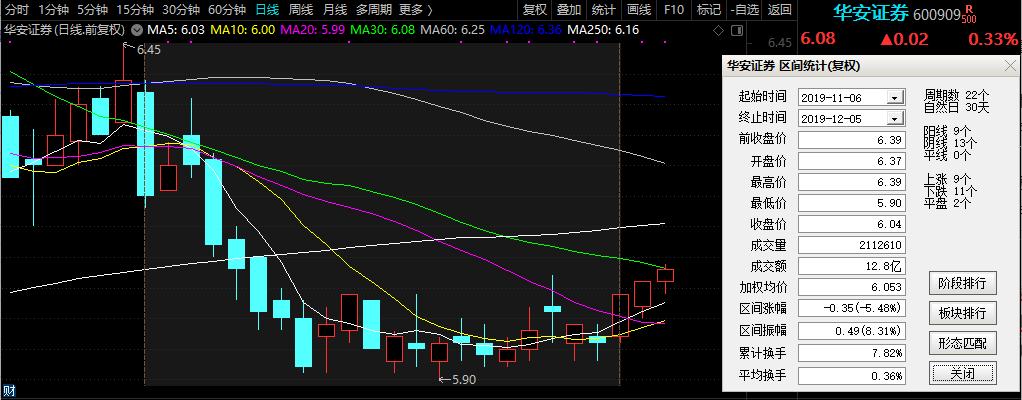1022x400 pixels.
Task: Click the MA60: 6.25 label
Action: pyautogui.click(x=452, y=30)
